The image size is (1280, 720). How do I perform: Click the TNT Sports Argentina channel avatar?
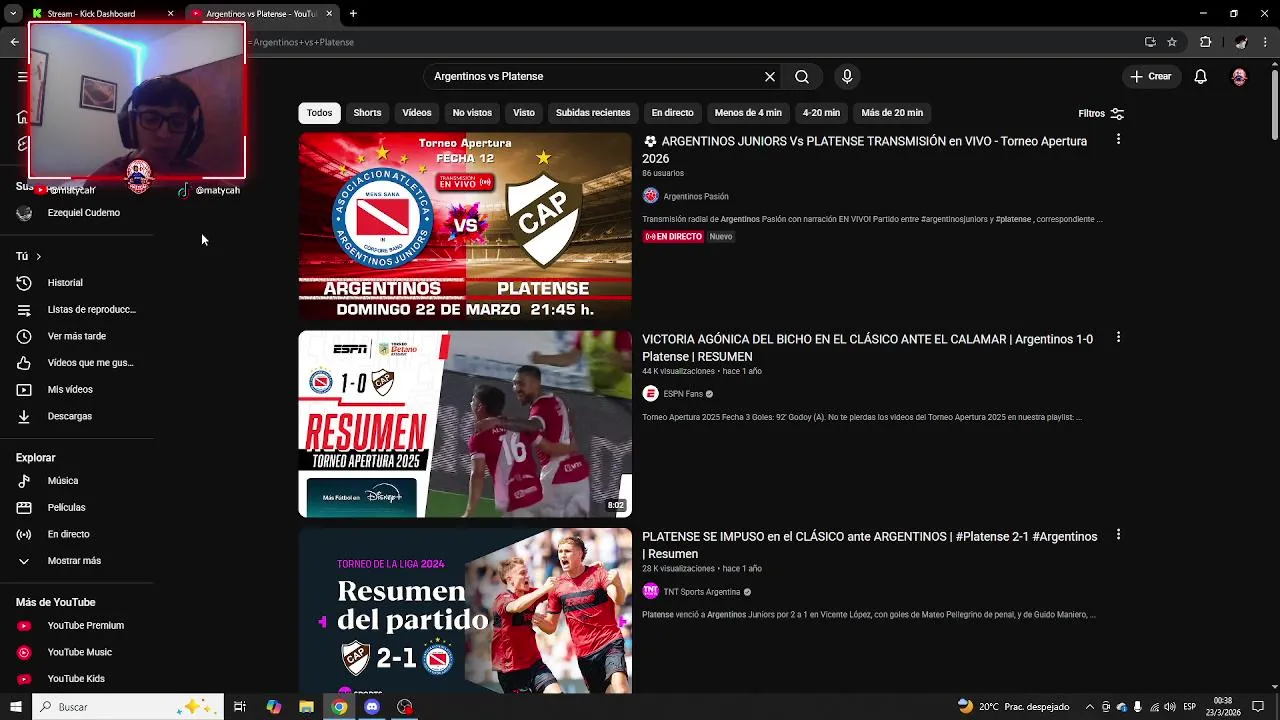[650, 592]
